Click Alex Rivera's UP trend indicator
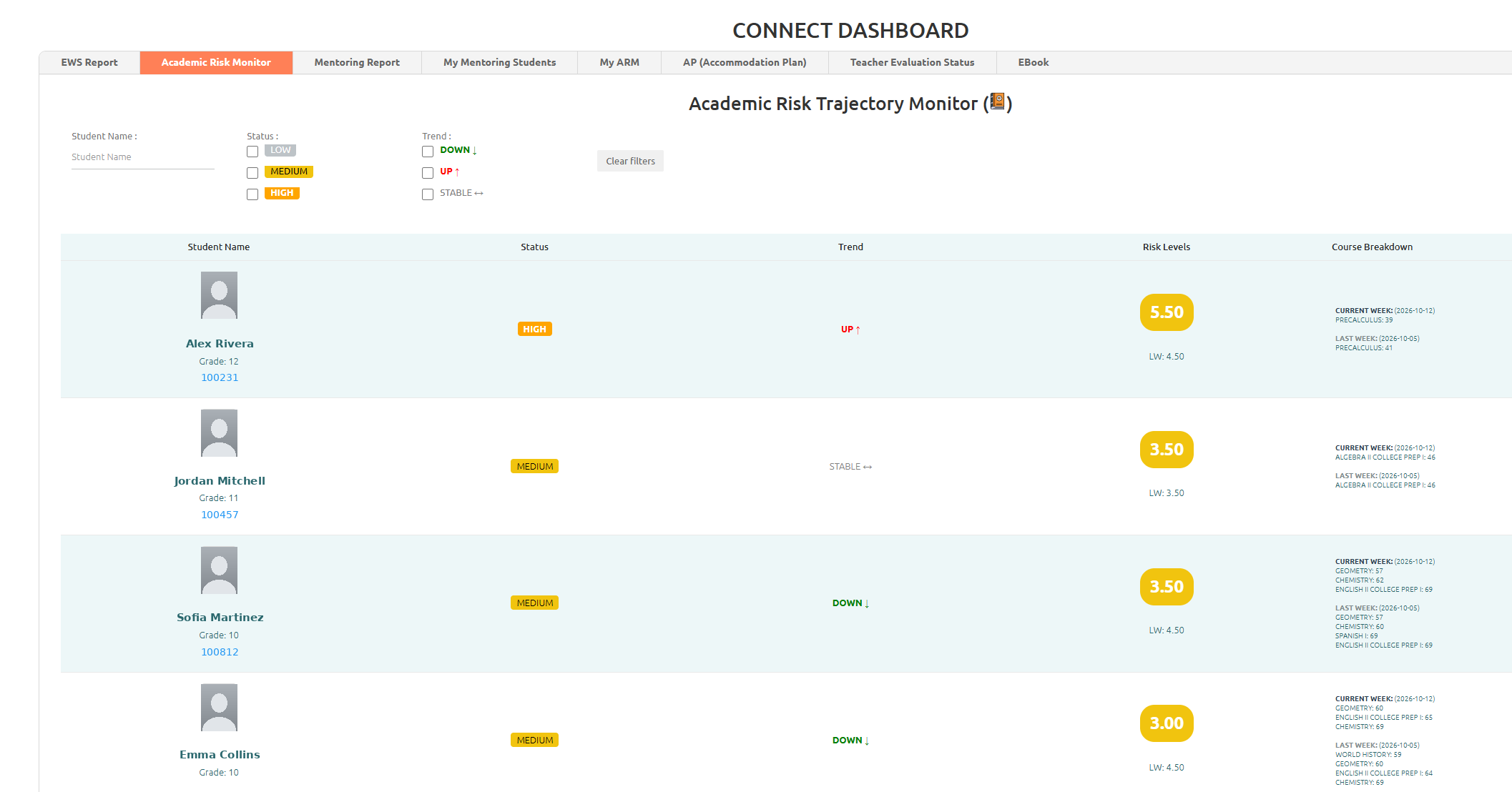This screenshot has height=792, width=1512. [850, 330]
